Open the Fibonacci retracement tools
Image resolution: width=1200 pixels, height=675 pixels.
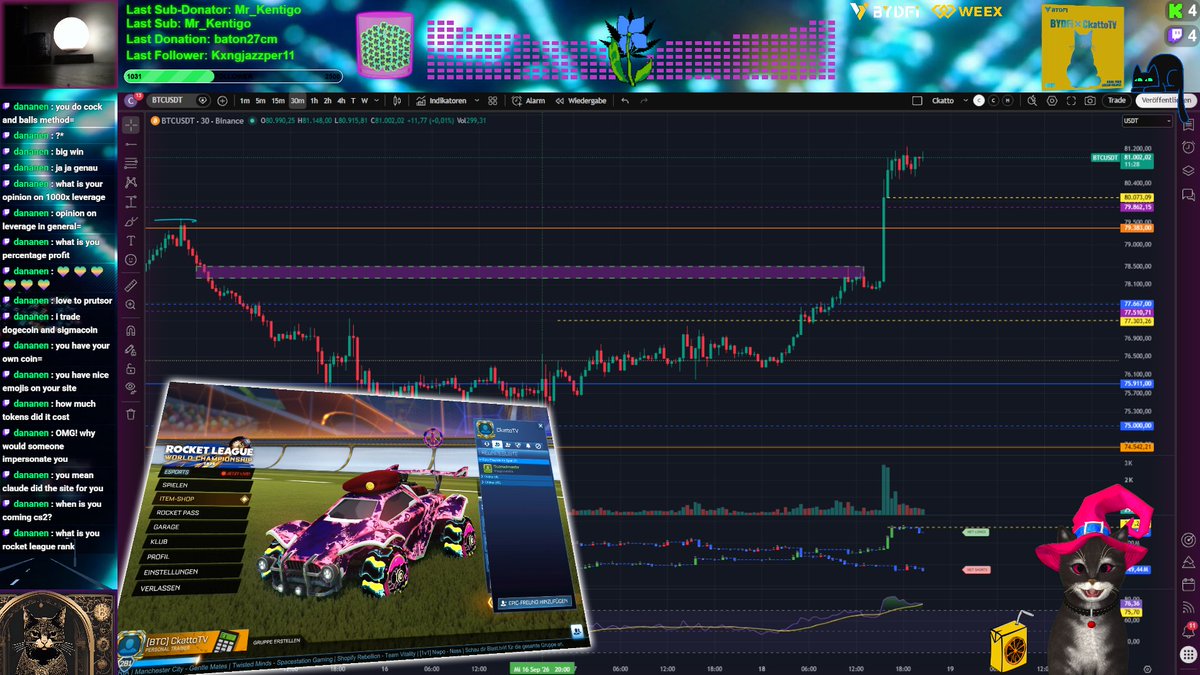(131, 163)
